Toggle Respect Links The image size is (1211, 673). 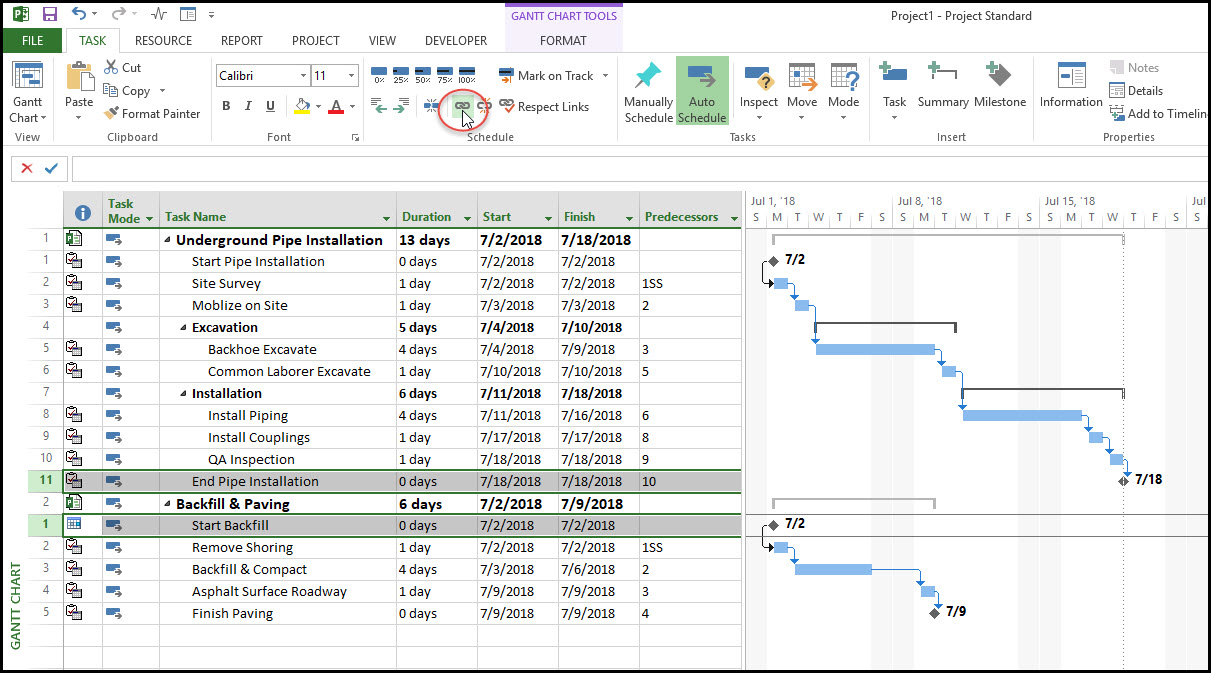pyautogui.click(x=544, y=107)
